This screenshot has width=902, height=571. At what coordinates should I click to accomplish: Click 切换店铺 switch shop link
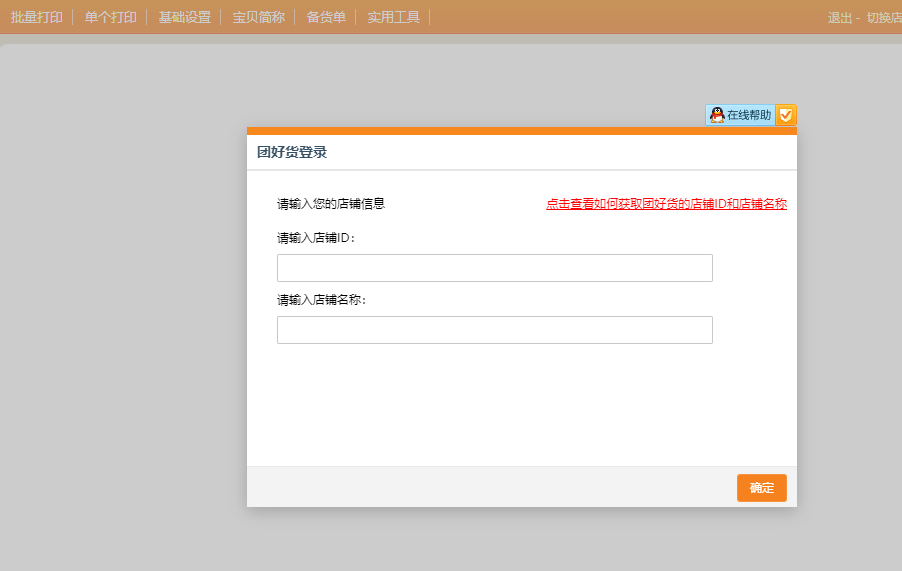point(883,18)
